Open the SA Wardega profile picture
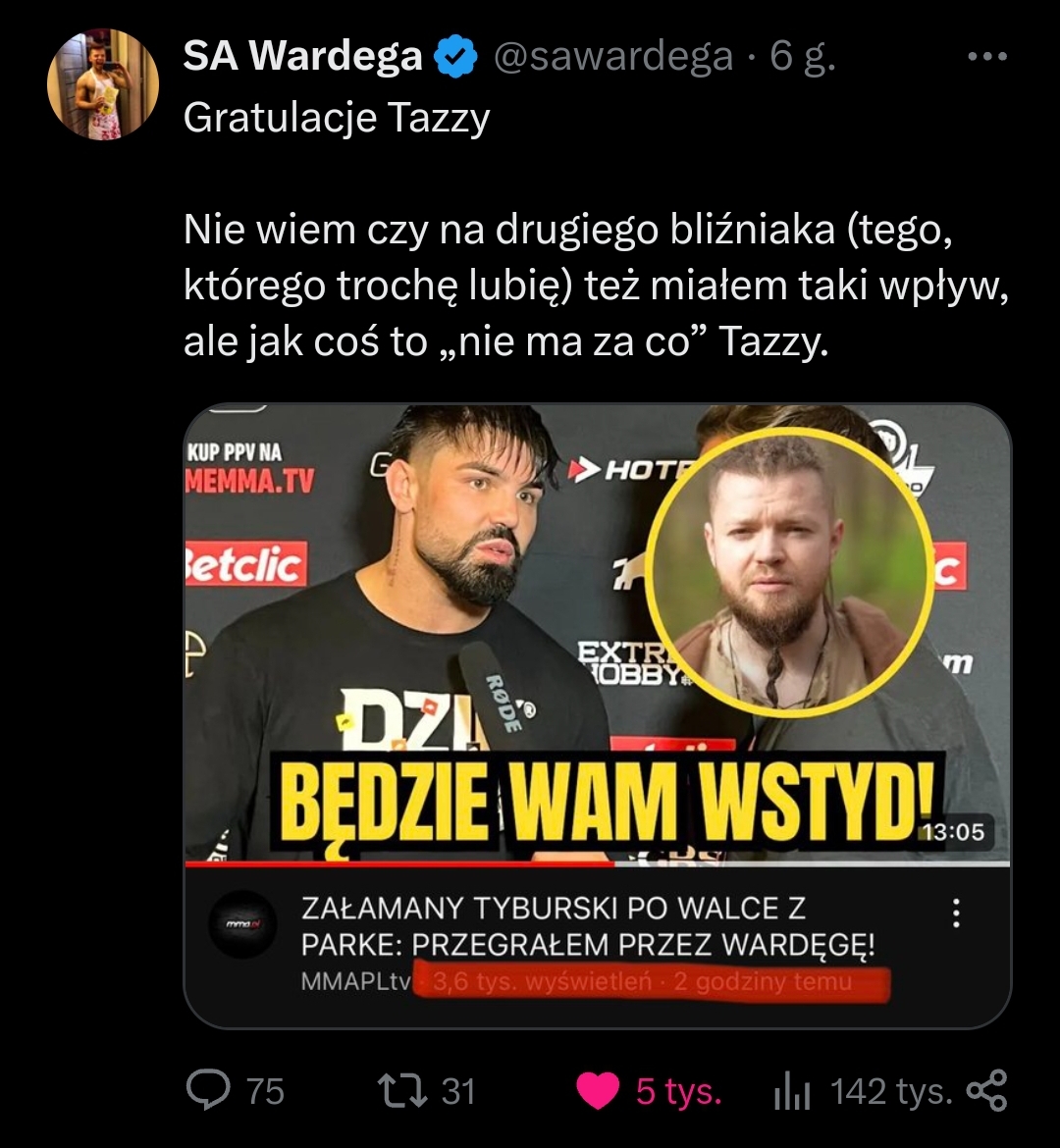 103,84
